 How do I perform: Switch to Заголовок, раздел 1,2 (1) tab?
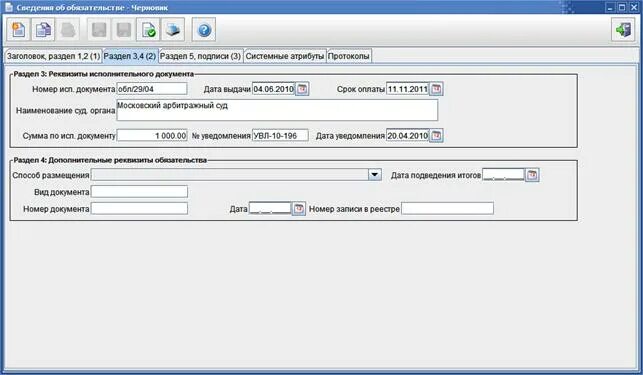53,56
